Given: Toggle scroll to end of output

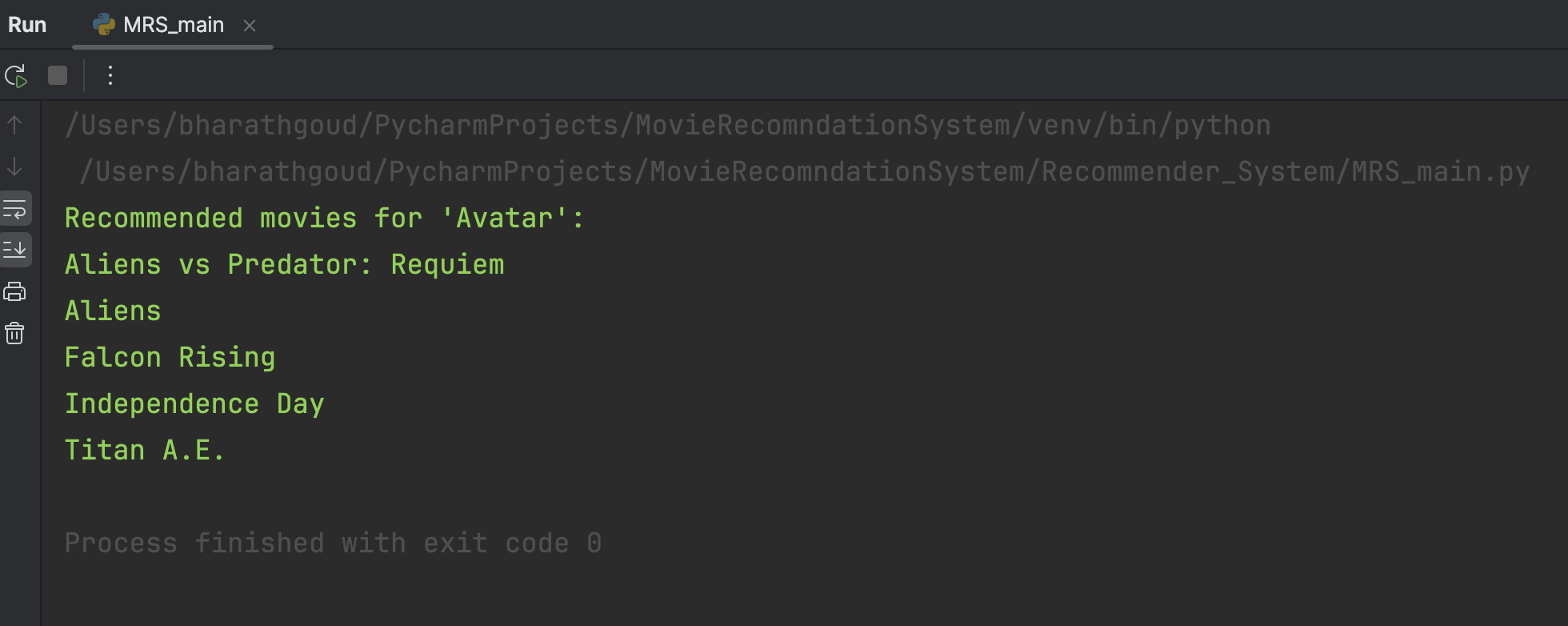Looking at the screenshot, I should (x=15, y=250).
